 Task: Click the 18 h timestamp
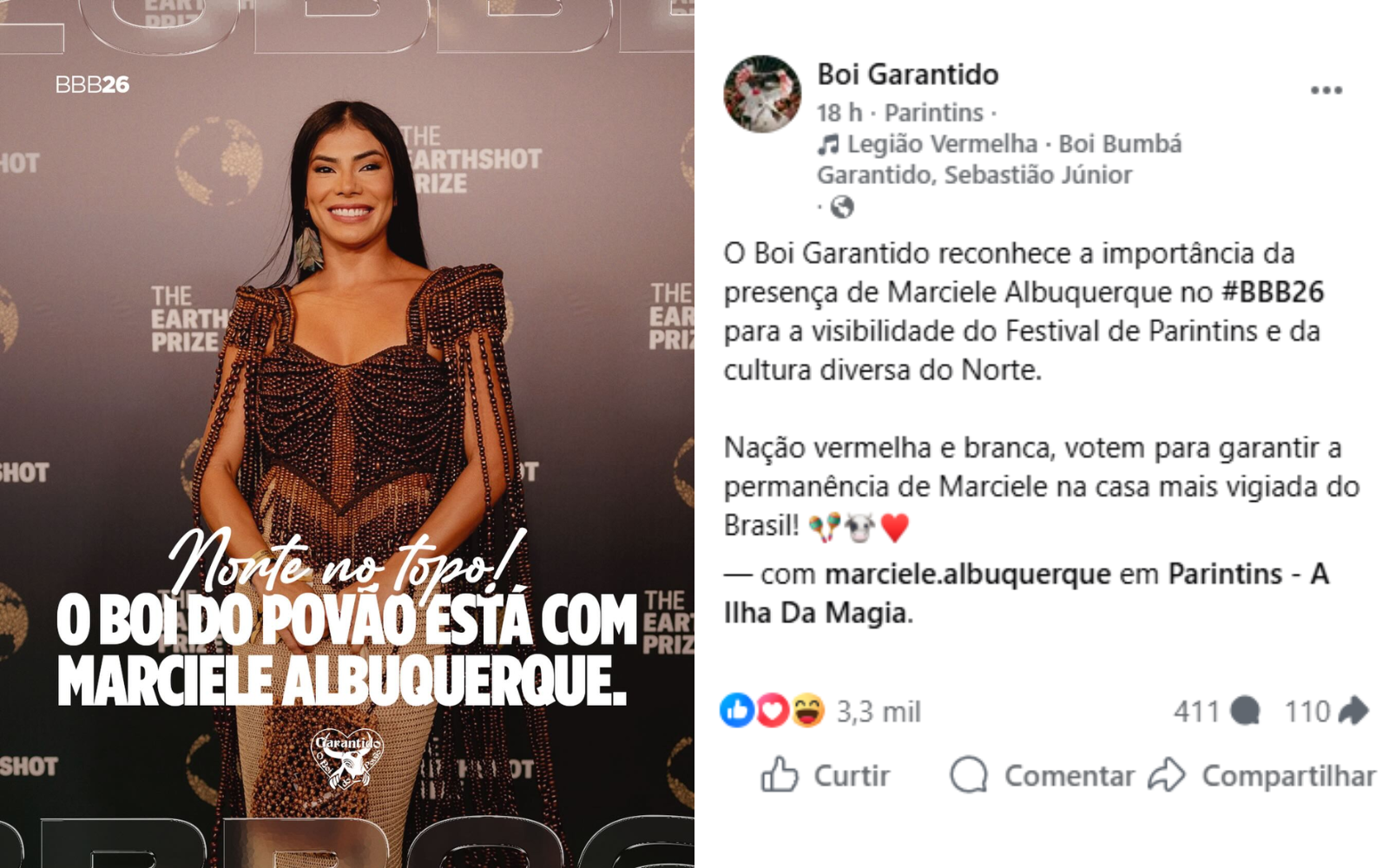[x=839, y=113]
